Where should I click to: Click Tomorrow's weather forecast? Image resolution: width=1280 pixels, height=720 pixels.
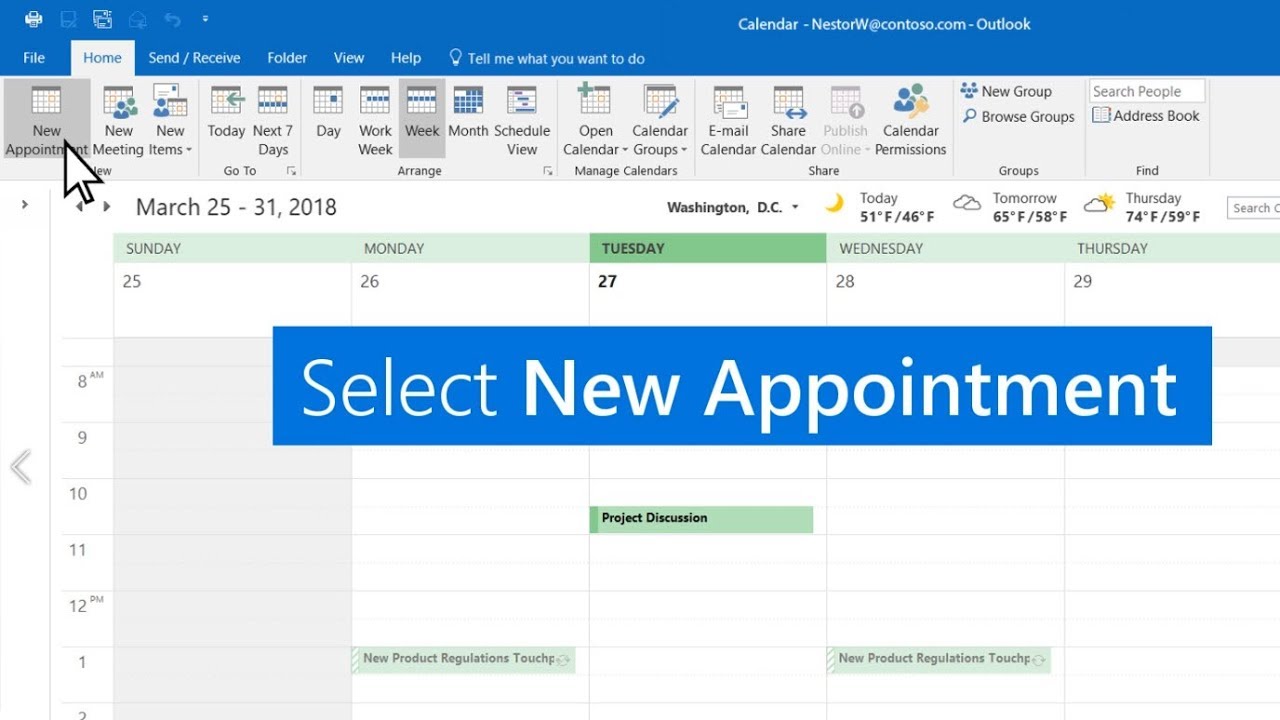pyautogui.click(x=1011, y=207)
